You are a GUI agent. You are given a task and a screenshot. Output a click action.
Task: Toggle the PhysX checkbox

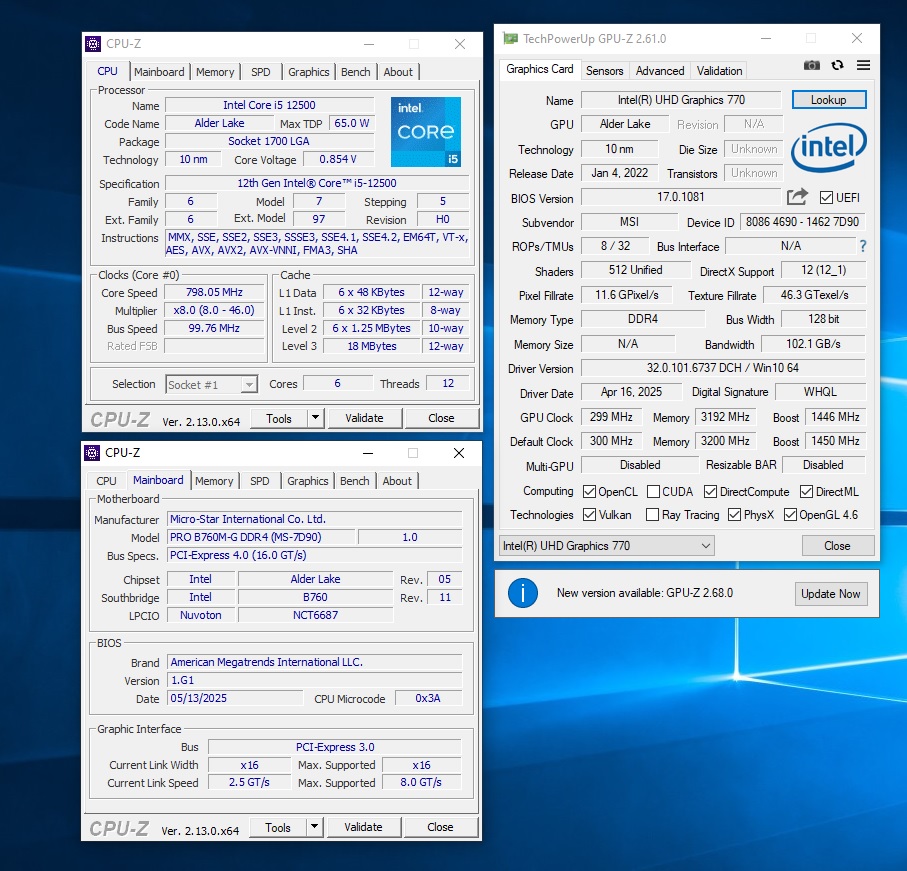click(734, 515)
